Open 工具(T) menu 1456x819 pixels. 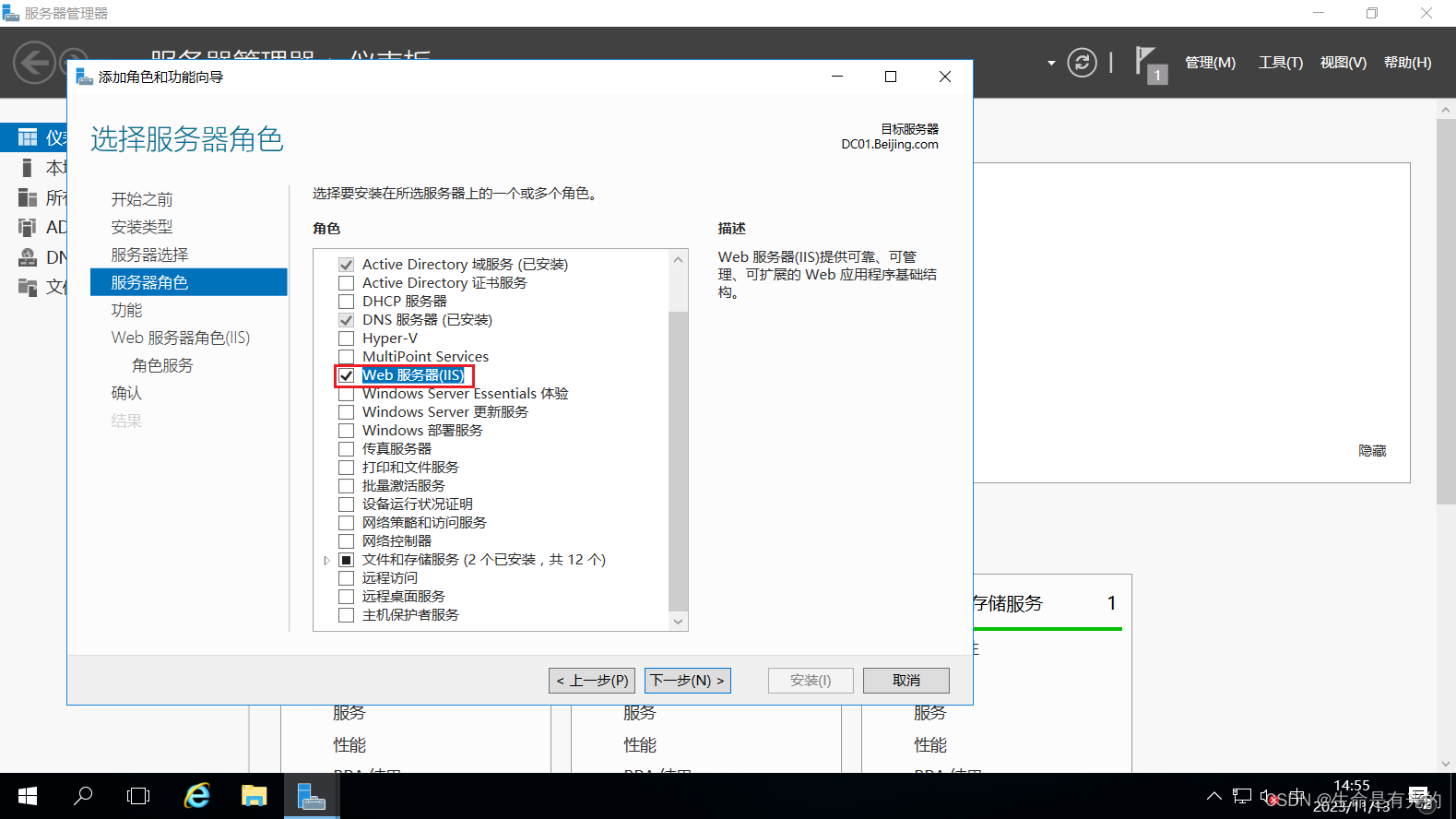1281,62
